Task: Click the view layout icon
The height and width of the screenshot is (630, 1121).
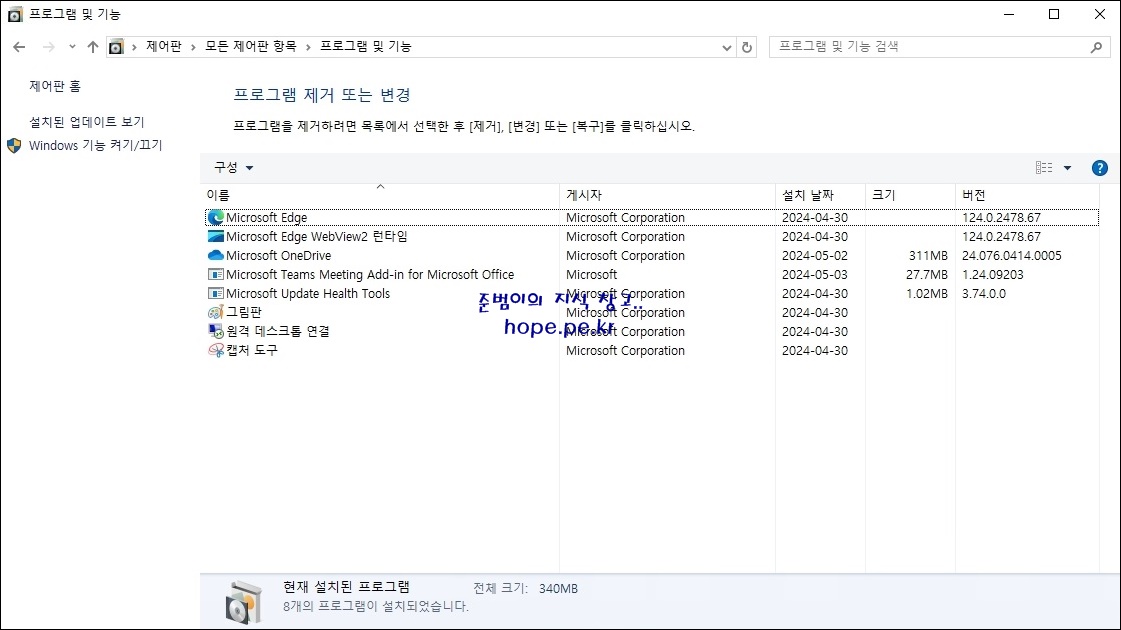Action: coord(1044,167)
